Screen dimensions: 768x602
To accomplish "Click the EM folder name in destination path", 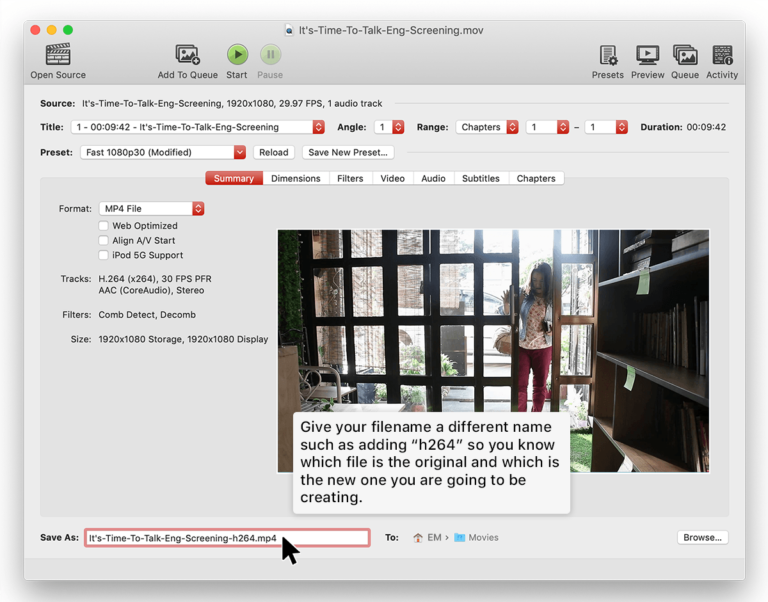I will click(x=434, y=538).
